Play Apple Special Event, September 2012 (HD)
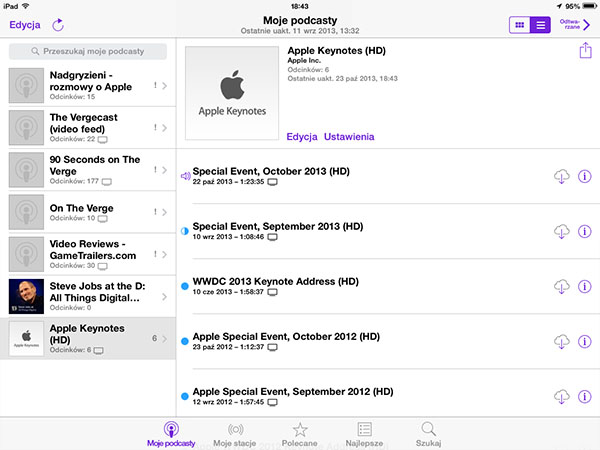The height and width of the screenshot is (450, 600). tap(293, 391)
